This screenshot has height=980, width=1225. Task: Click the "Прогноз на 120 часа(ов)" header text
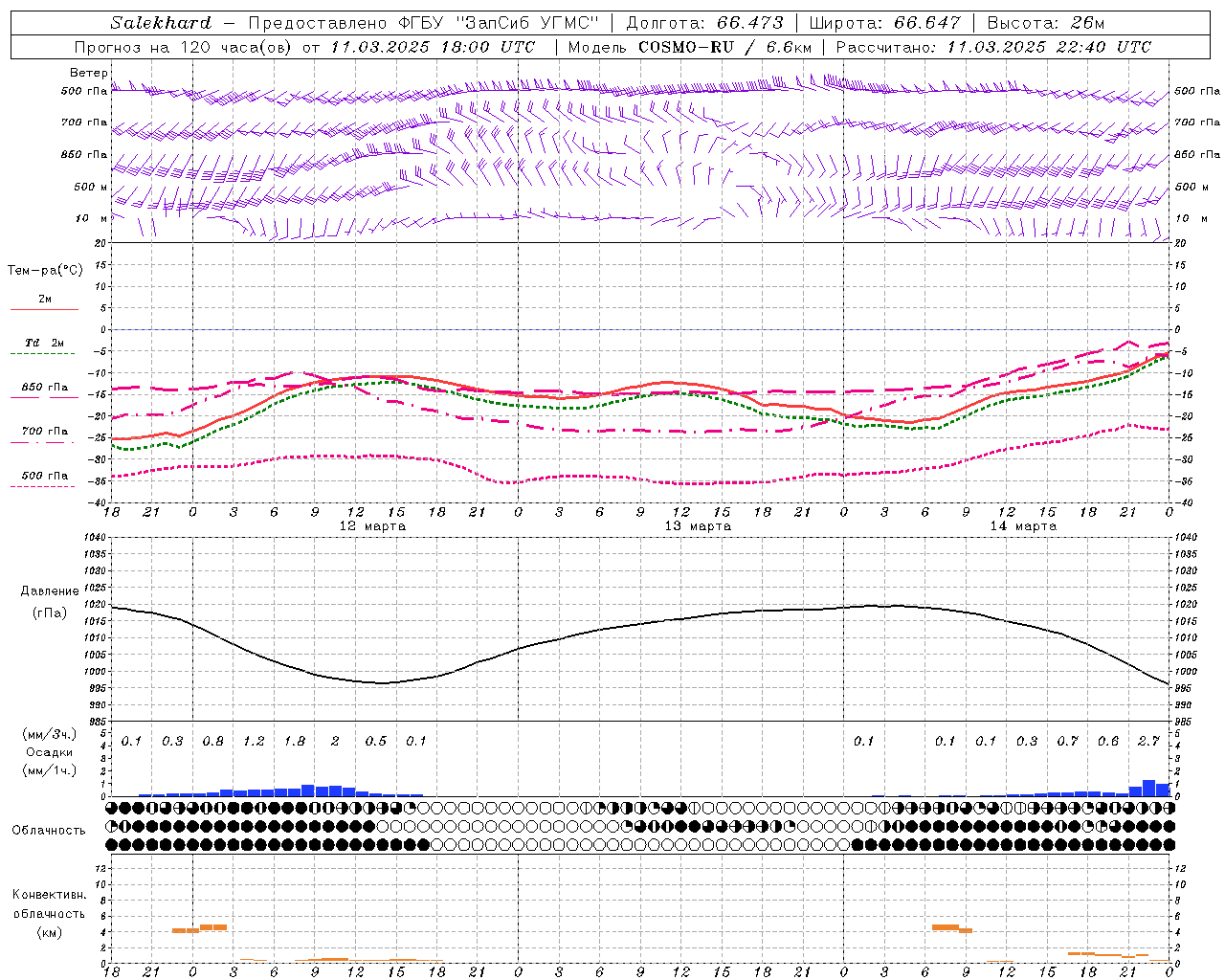tap(184, 47)
